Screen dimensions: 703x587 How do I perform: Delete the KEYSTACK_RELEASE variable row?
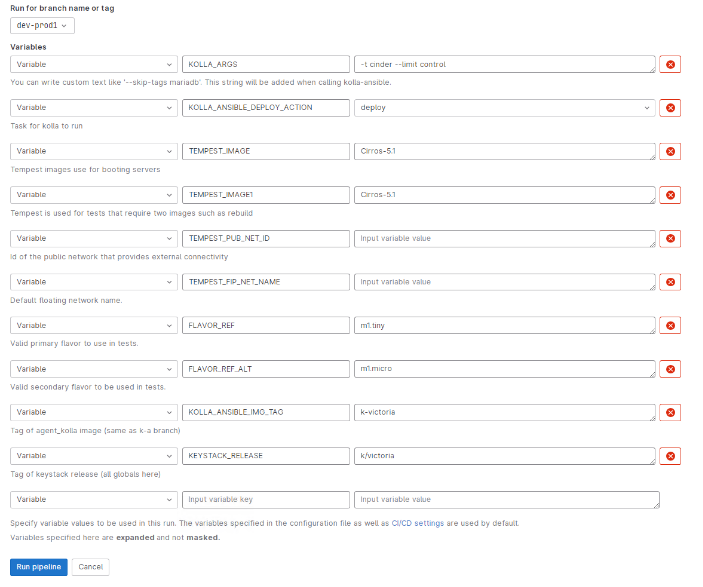670,456
